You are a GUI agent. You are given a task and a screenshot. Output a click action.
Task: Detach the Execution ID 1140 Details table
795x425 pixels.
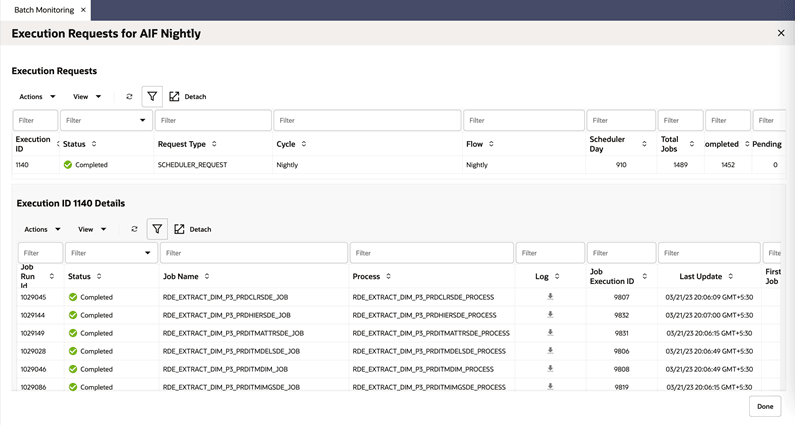point(193,229)
